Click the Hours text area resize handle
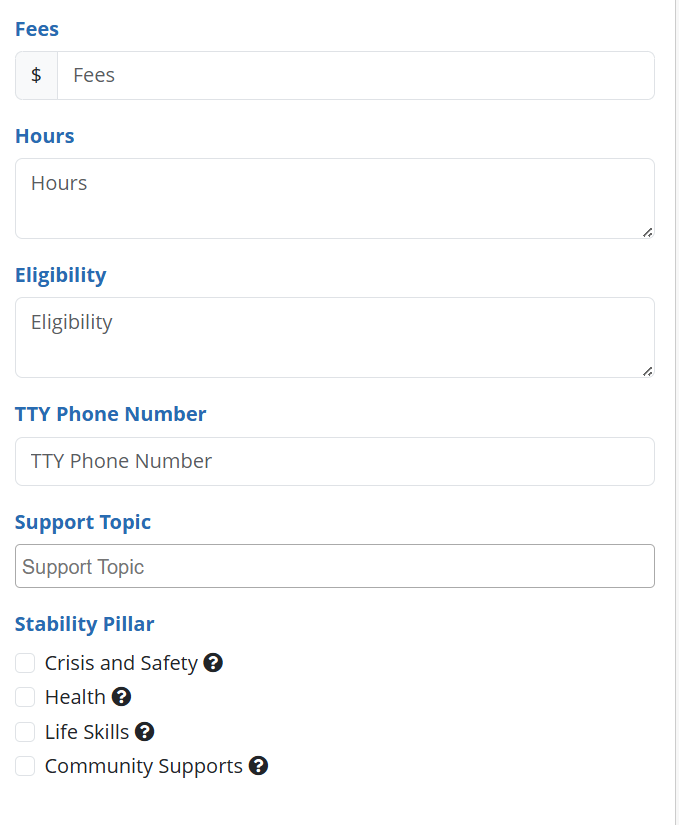The height and width of the screenshot is (825, 679). point(647,231)
